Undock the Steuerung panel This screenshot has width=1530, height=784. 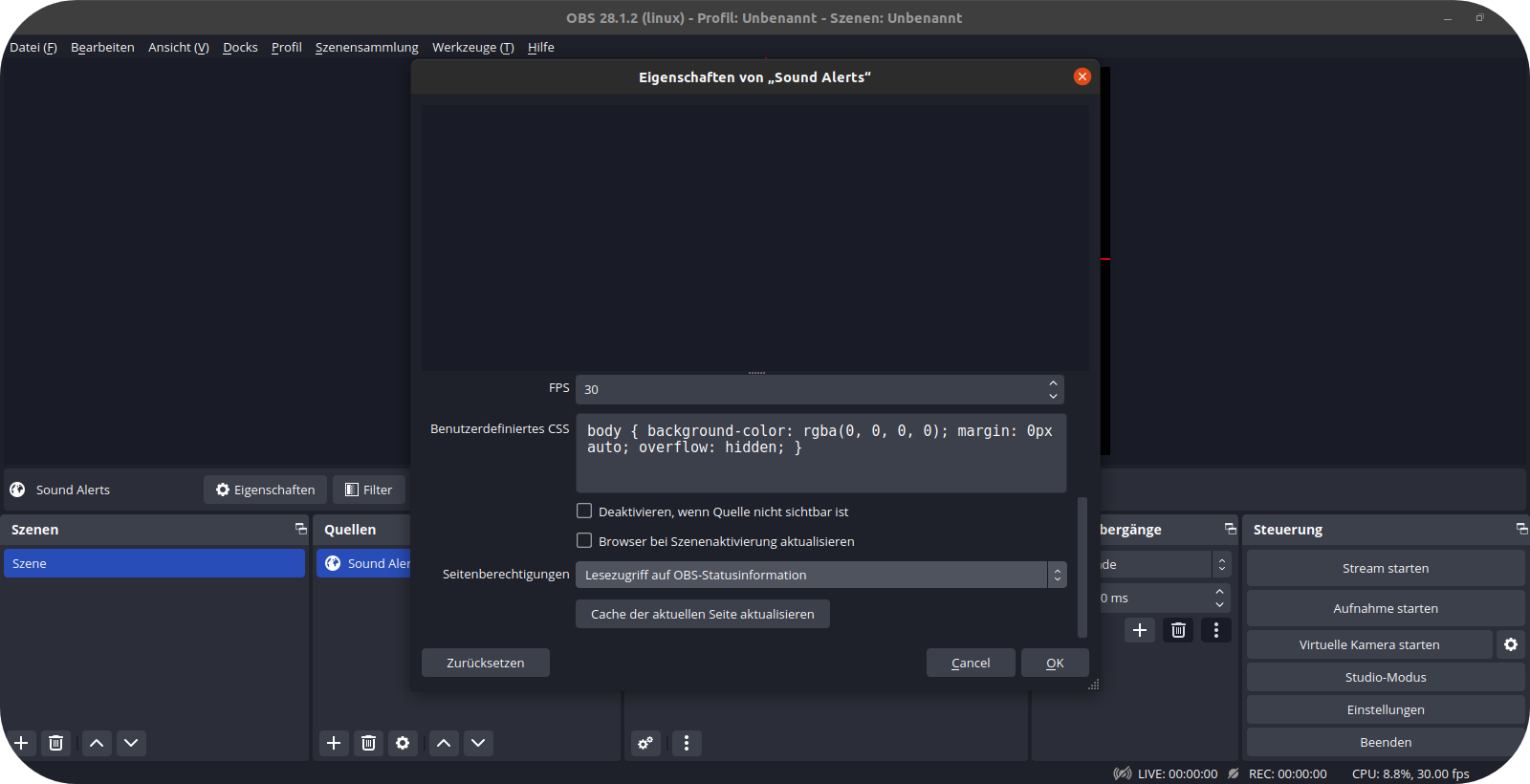[1521, 529]
